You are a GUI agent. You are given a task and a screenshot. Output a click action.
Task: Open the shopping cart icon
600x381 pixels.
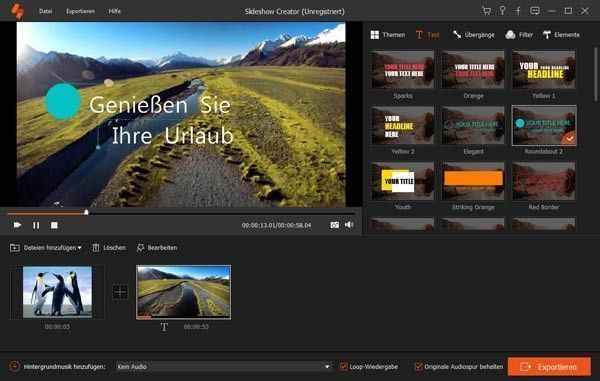tap(486, 11)
